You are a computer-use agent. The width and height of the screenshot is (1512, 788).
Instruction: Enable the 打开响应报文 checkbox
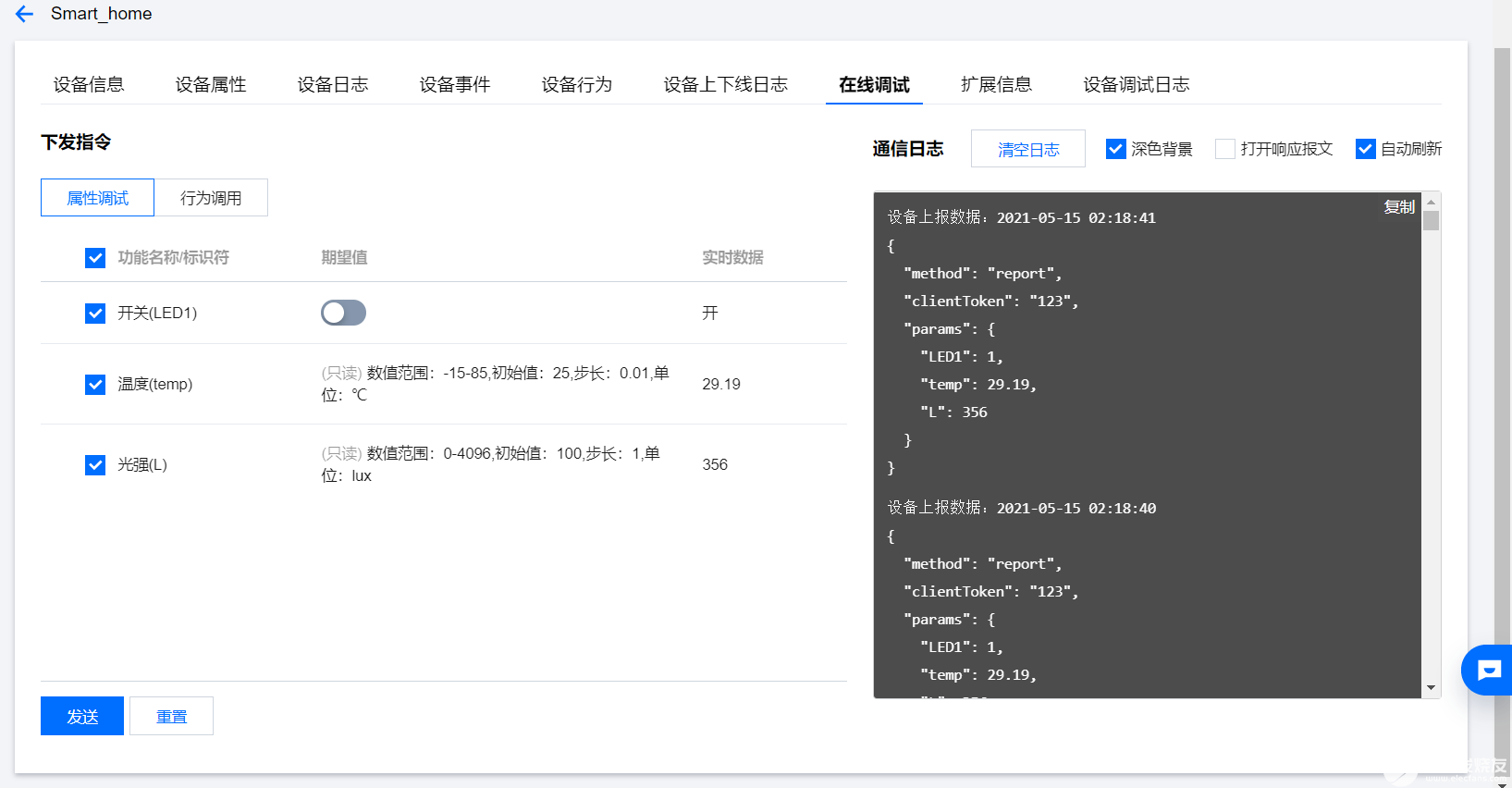pos(1225,149)
